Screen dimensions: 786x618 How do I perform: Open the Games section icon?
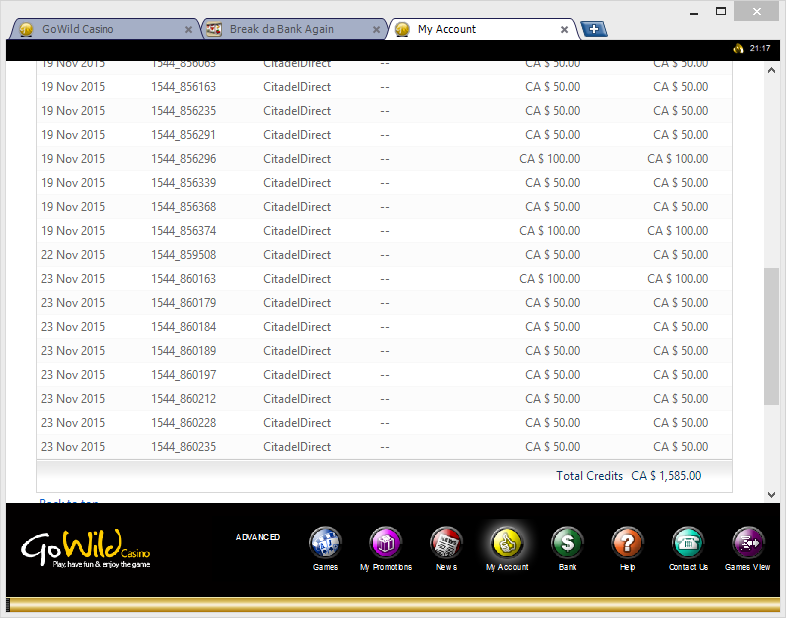(x=325, y=543)
